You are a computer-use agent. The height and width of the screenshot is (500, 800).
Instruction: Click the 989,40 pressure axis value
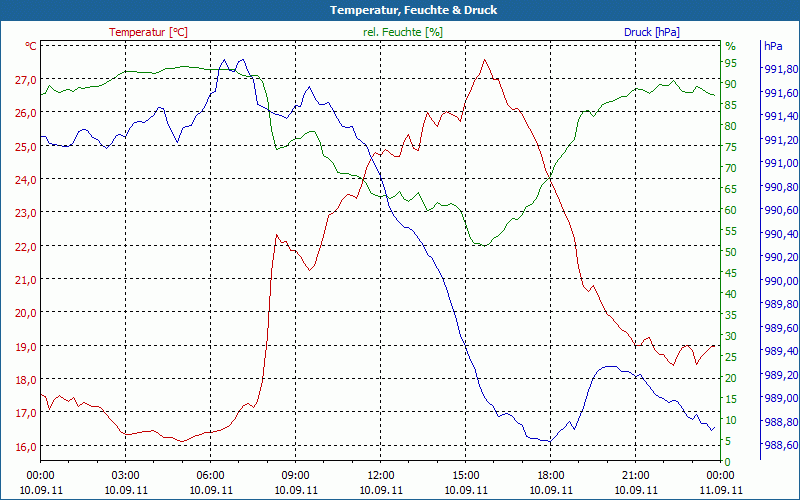[782, 351]
